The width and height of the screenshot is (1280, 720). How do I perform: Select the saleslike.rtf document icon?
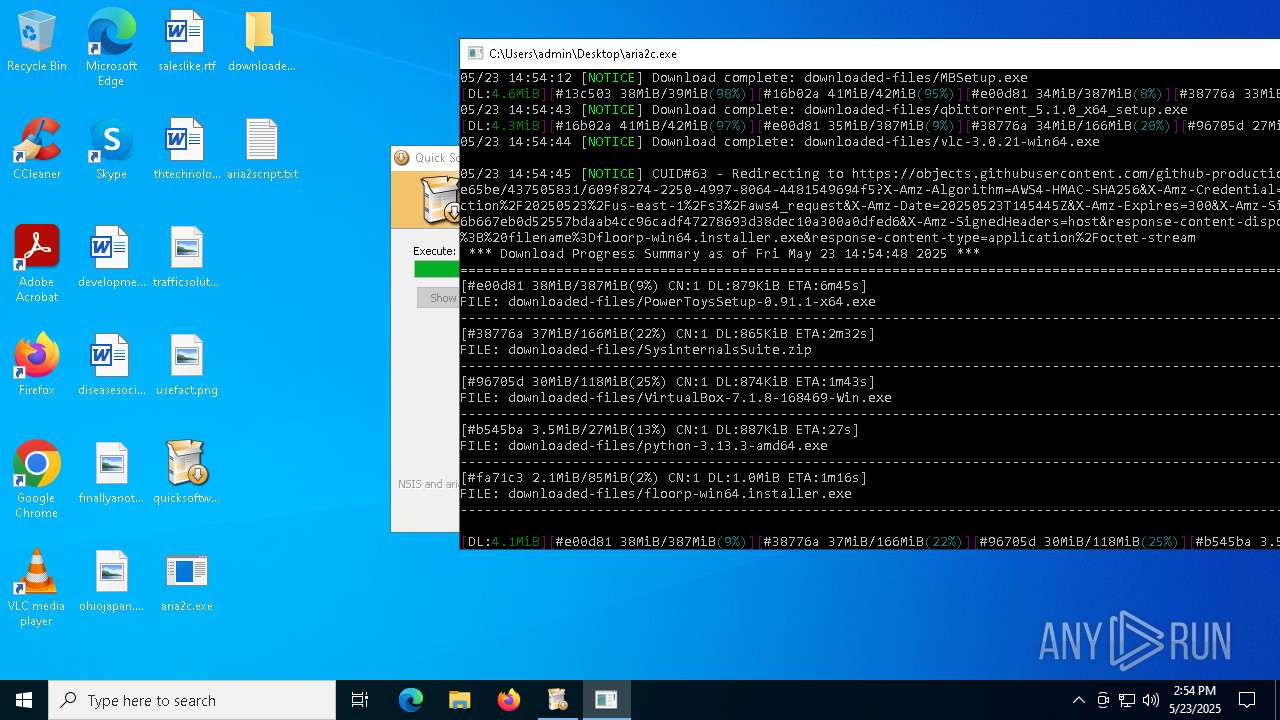pyautogui.click(x=186, y=42)
